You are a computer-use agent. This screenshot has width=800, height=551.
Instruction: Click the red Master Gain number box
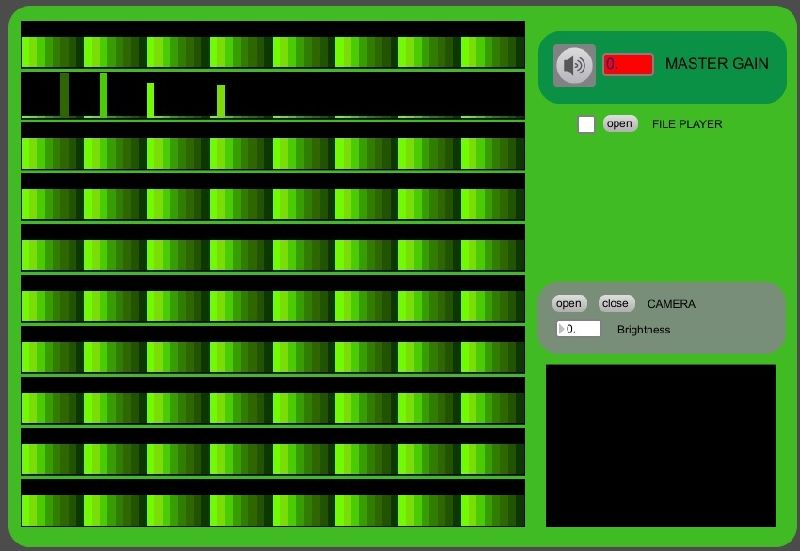(628, 65)
